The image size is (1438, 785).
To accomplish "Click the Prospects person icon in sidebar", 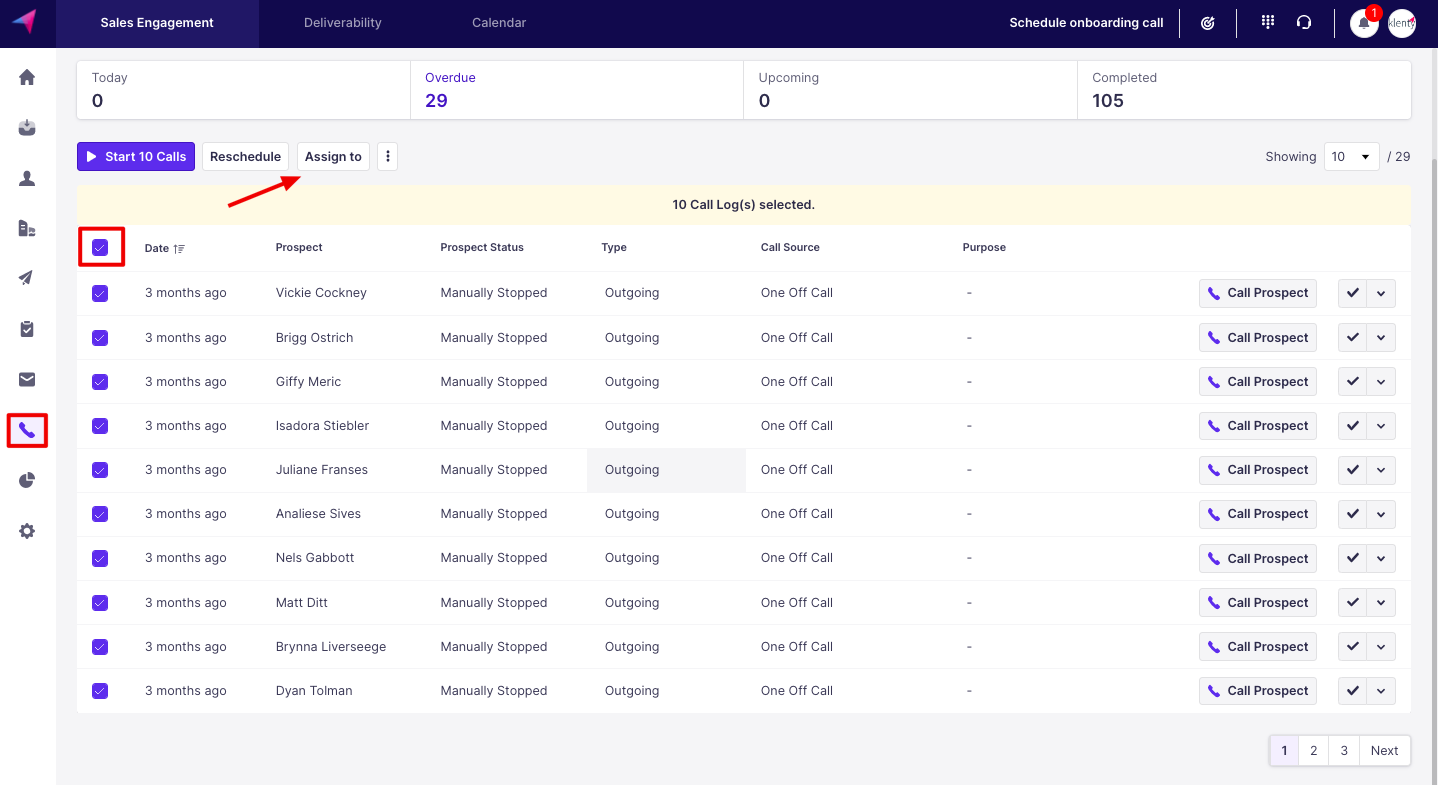I will (x=27, y=178).
